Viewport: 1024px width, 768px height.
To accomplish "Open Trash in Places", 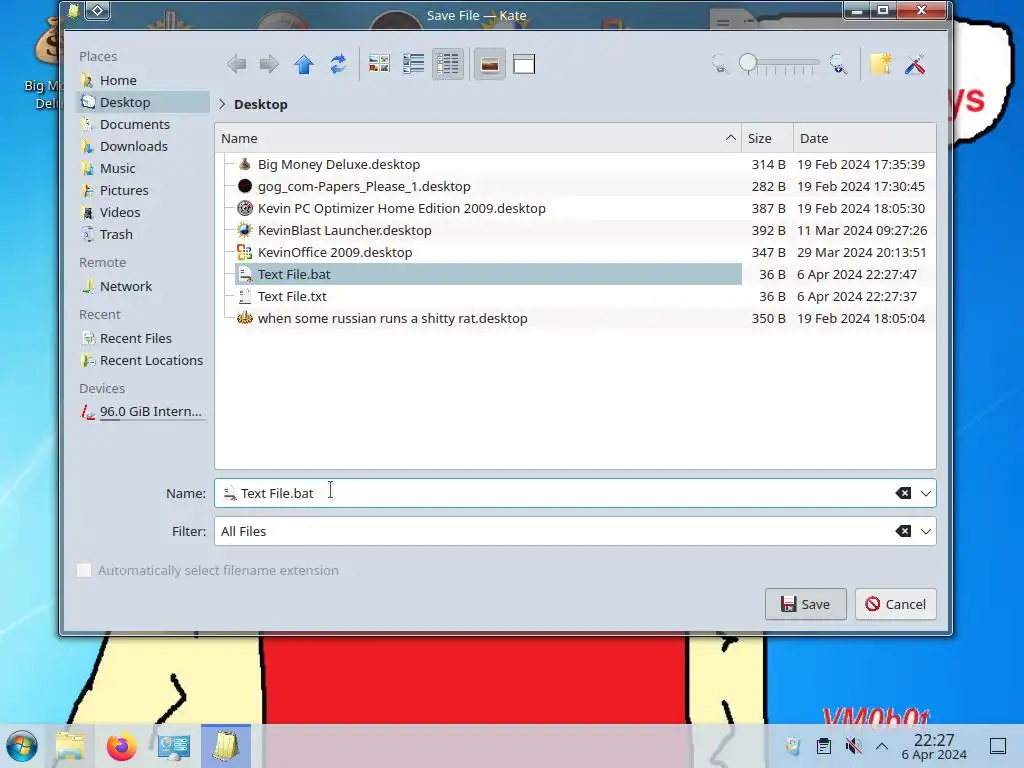I will (x=142, y=234).
